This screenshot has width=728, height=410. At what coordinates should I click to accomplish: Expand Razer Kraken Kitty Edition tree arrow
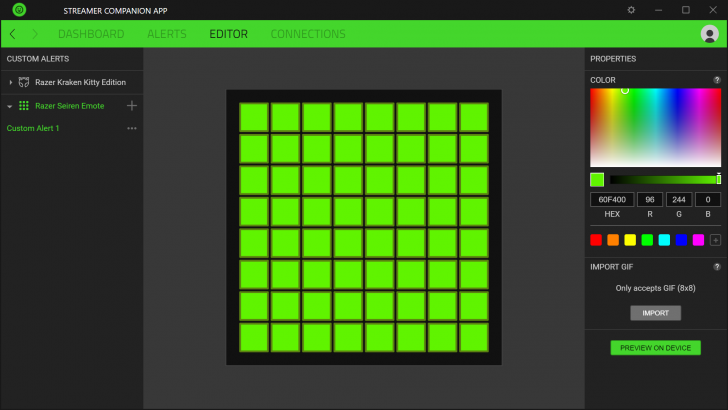pyautogui.click(x=10, y=82)
